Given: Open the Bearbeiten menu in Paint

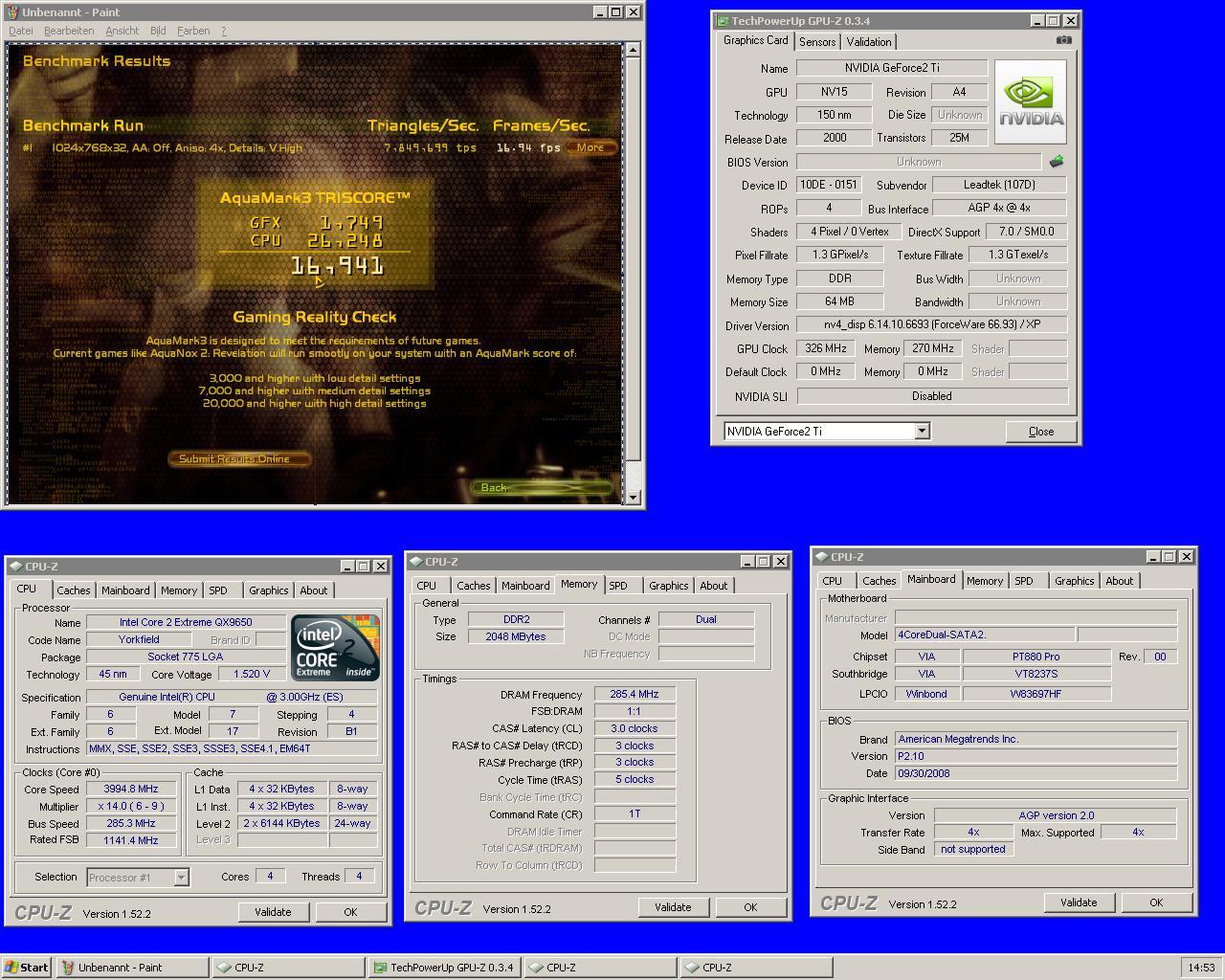Looking at the screenshot, I should coord(69,31).
